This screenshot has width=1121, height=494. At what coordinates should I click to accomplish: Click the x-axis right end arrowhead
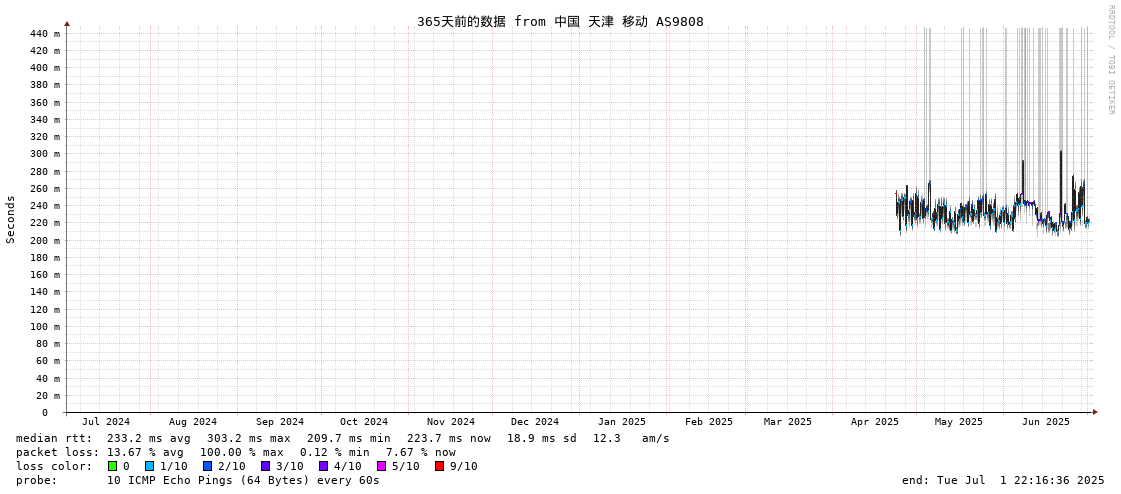click(x=1095, y=413)
